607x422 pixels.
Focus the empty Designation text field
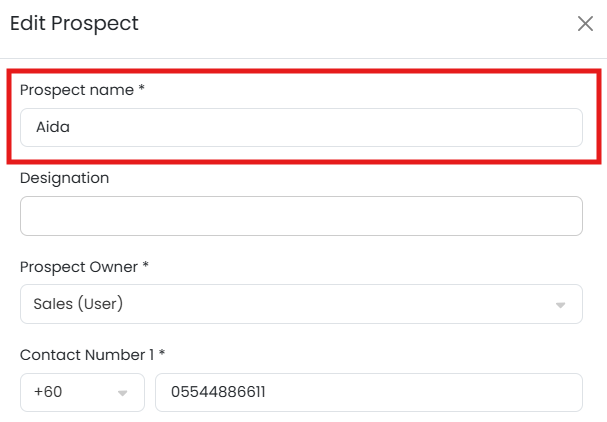click(x=300, y=216)
